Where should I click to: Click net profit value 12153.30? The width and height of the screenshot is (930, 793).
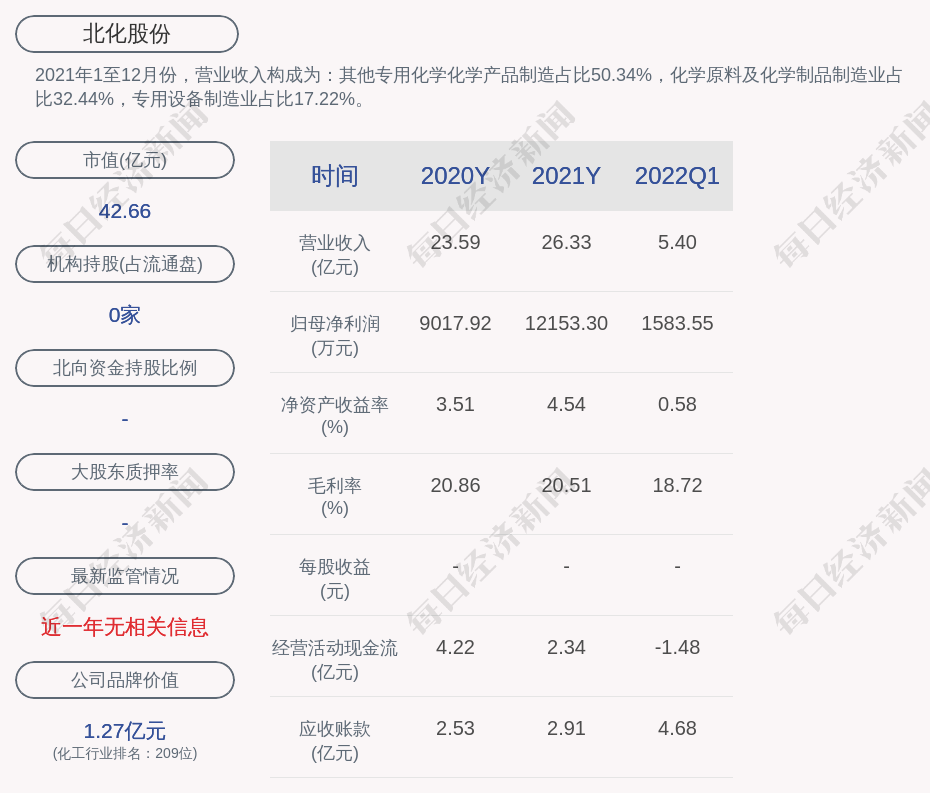pos(566,323)
